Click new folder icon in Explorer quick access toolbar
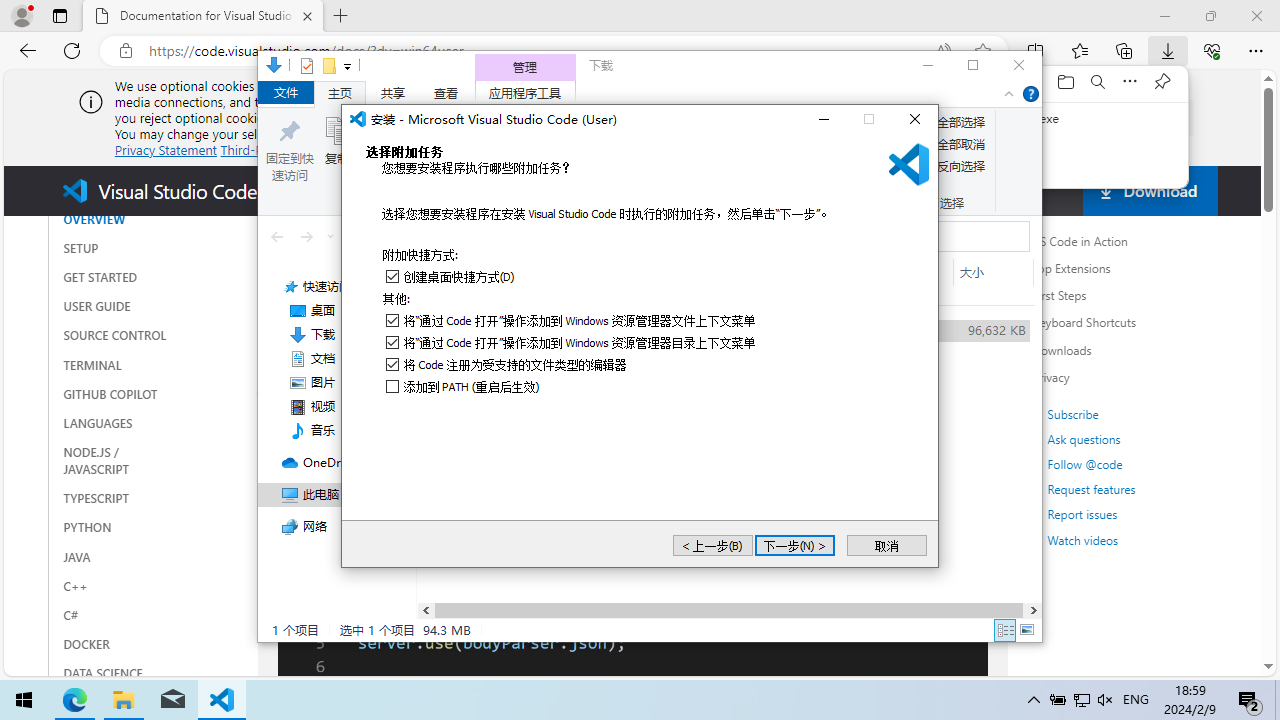The image size is (1280, 720). click(328, 66)
